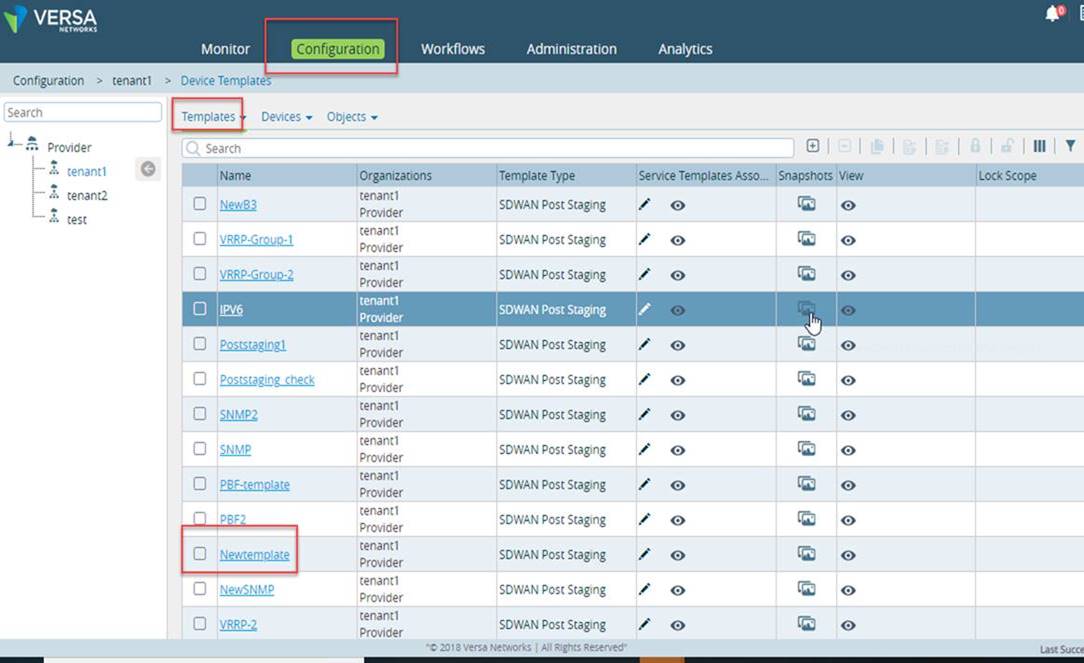Check the VRRP-Group-1 row checkbox
Viewport: 1084px width, 663px height.
coord(200,239)
